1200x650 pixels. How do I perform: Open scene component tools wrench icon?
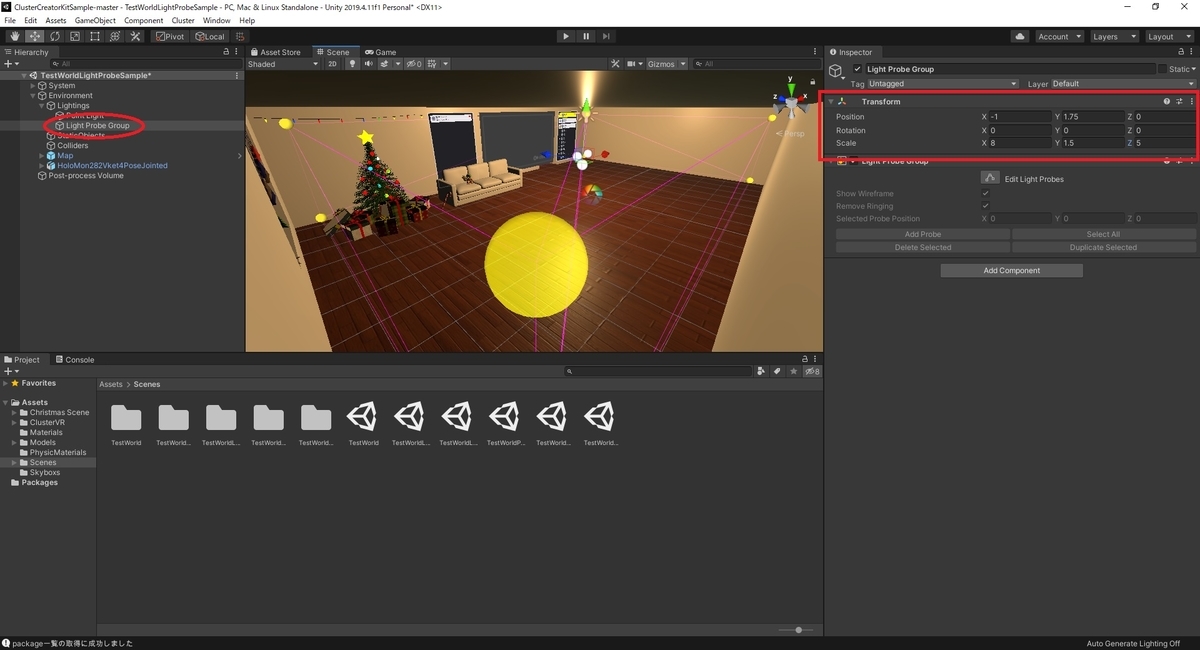[617, 64]
